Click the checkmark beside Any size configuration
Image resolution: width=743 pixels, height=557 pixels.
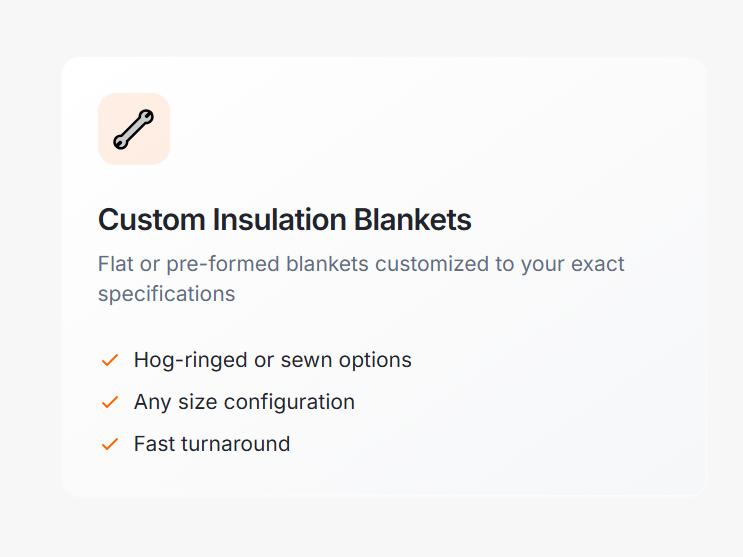pos(110,402)
